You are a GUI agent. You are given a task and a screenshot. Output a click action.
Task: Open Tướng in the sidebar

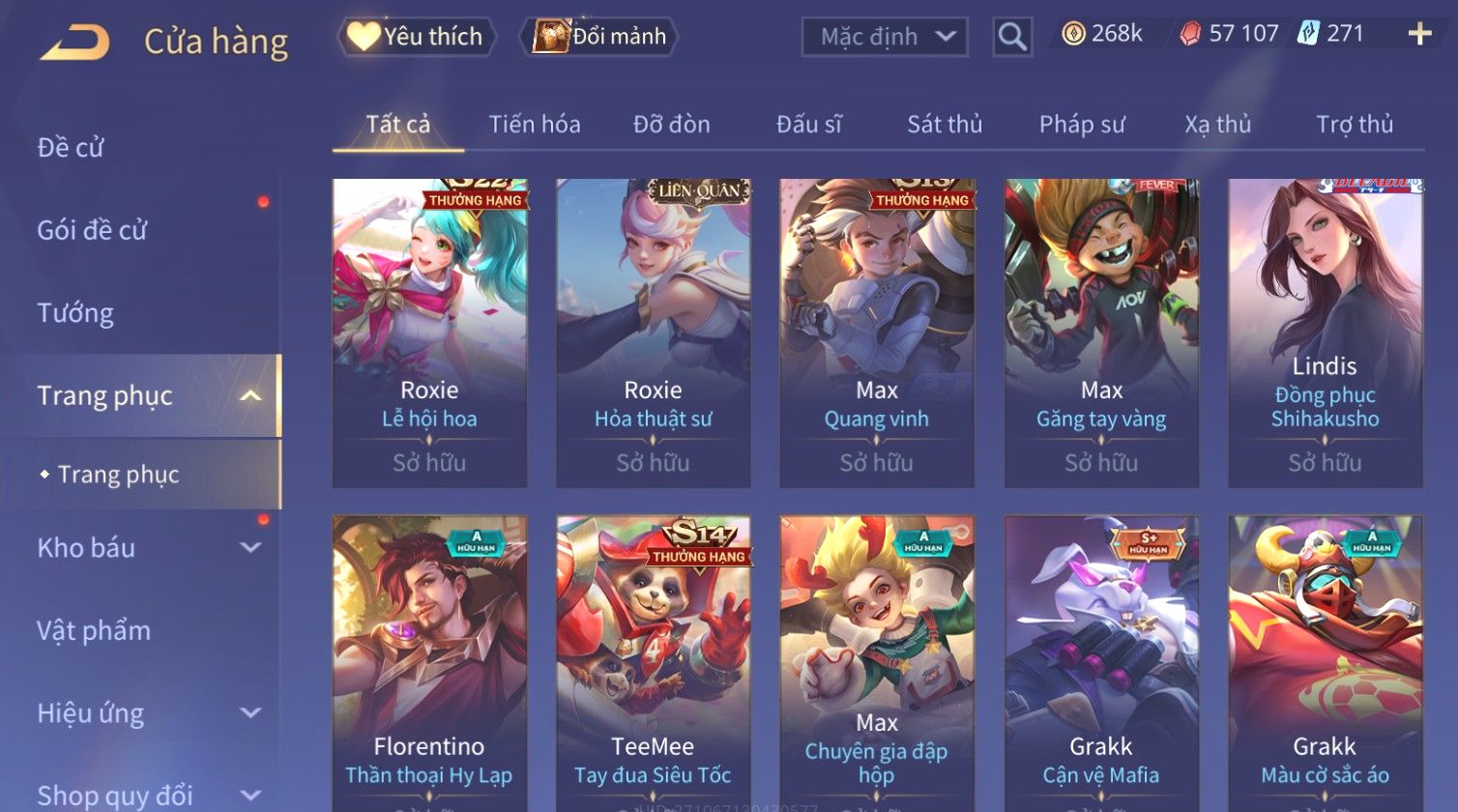tap(75, 313)
